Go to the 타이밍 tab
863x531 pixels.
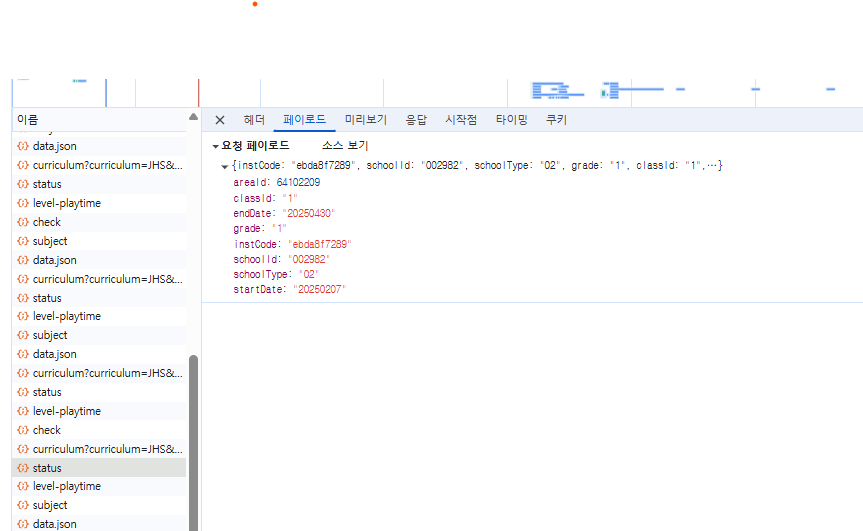click(511, 120)
